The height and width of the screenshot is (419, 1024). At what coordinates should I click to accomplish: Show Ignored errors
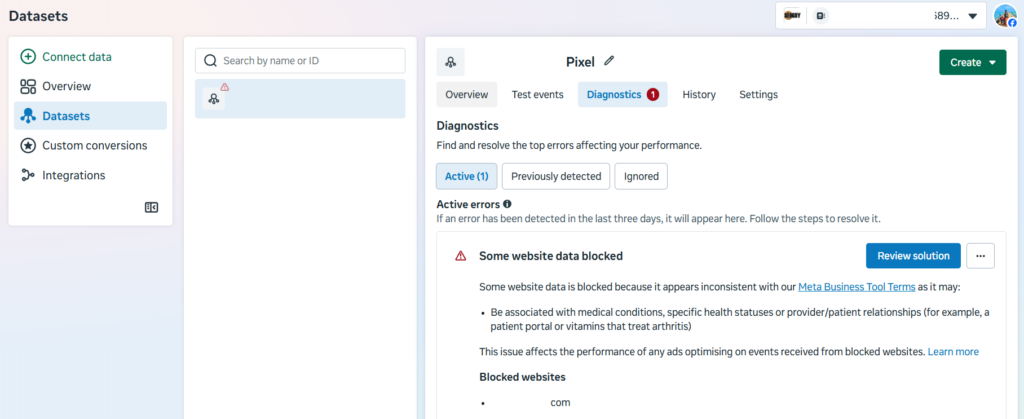click(641, 176)
